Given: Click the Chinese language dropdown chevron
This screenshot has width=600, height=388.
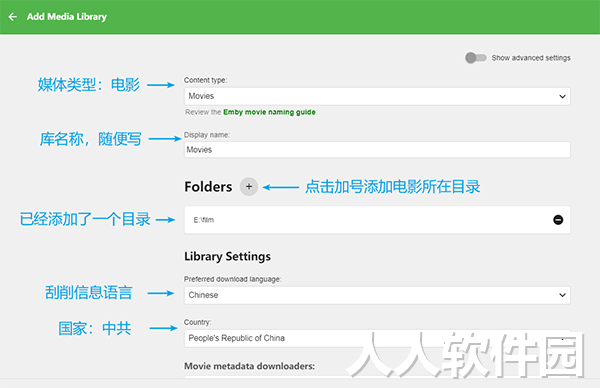Looking at the screenshot, I should 562,295.
